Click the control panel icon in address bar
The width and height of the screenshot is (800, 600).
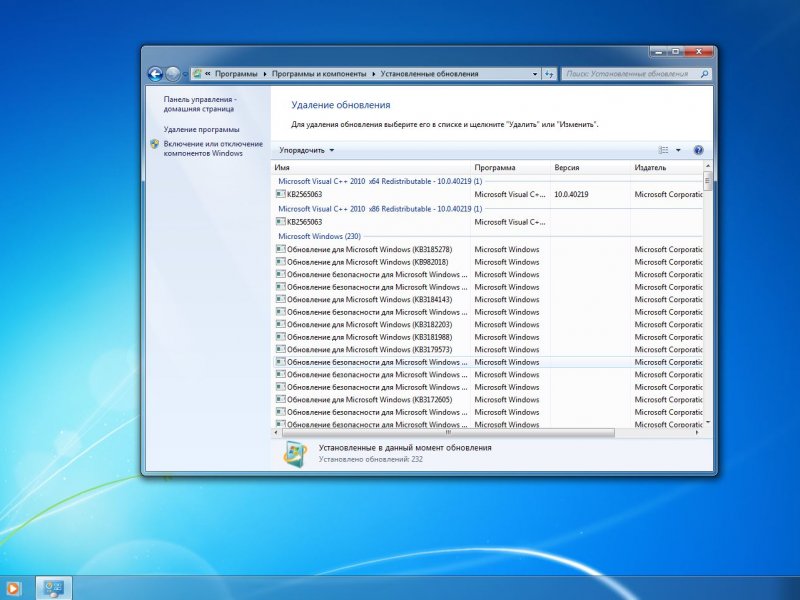(197, 74)
